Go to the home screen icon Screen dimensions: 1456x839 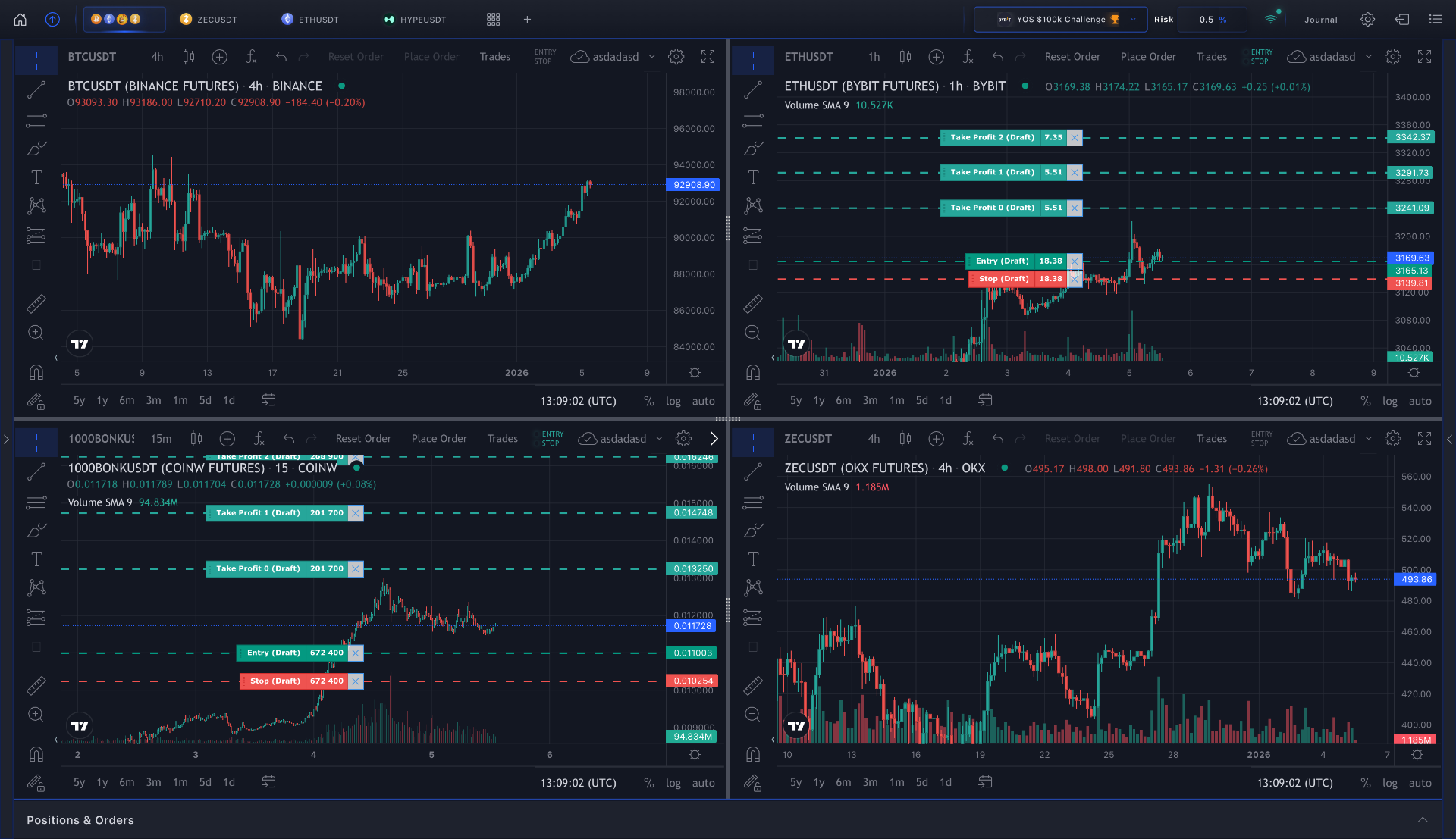coord(20,20)
